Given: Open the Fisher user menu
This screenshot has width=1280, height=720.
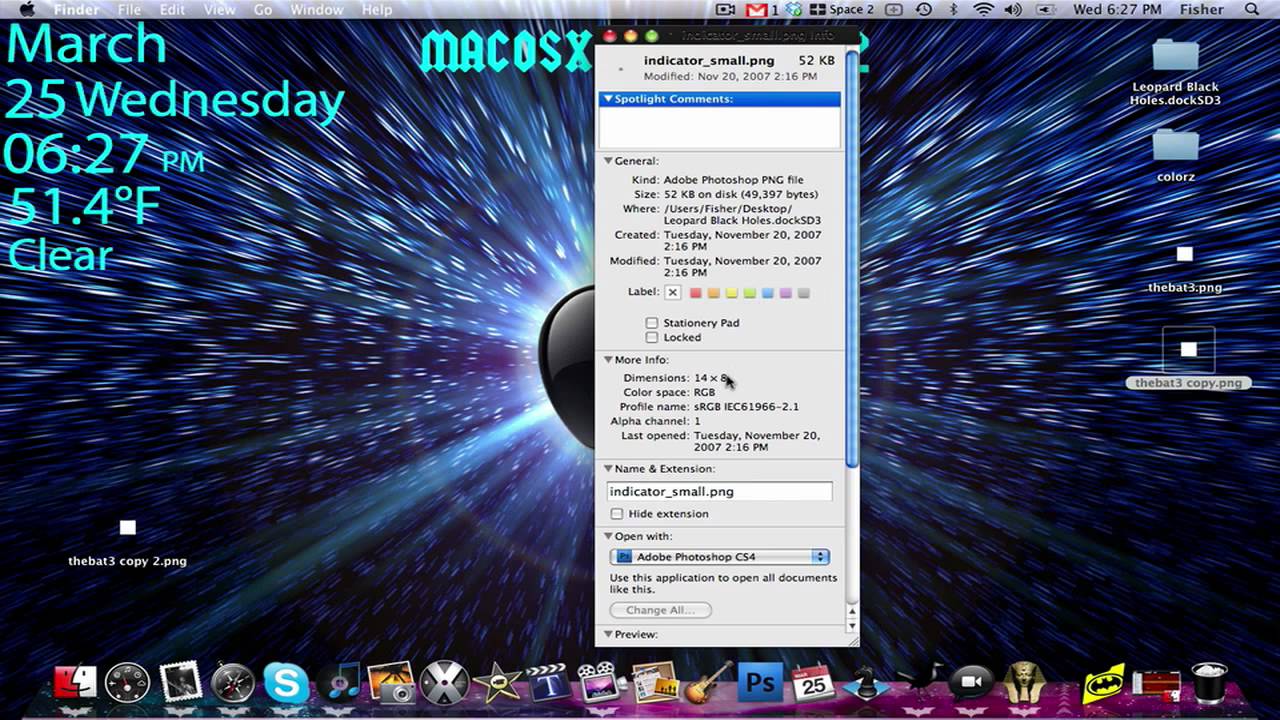Looking at the screenshot, I should (x=1201, y=9).
